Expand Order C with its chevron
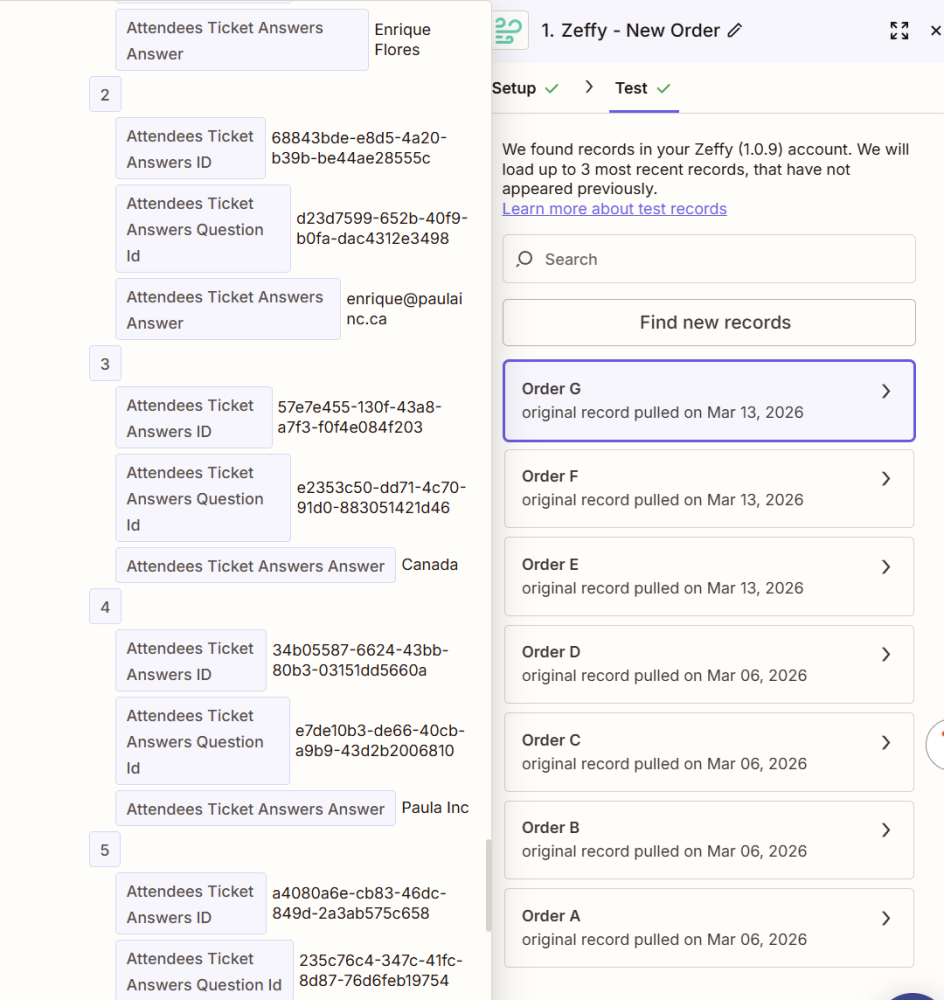Viewport: 944px width, 1000px height. 886,742
